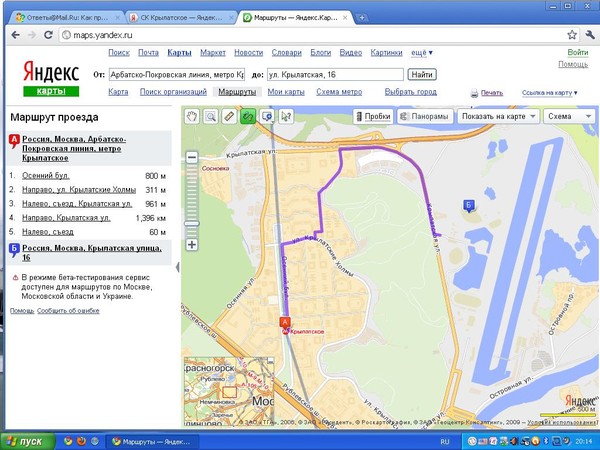The height and width of the screenshot is (450, 600).
Task: Click the add-placemark comment tool
Action: (x=267, y=116)
